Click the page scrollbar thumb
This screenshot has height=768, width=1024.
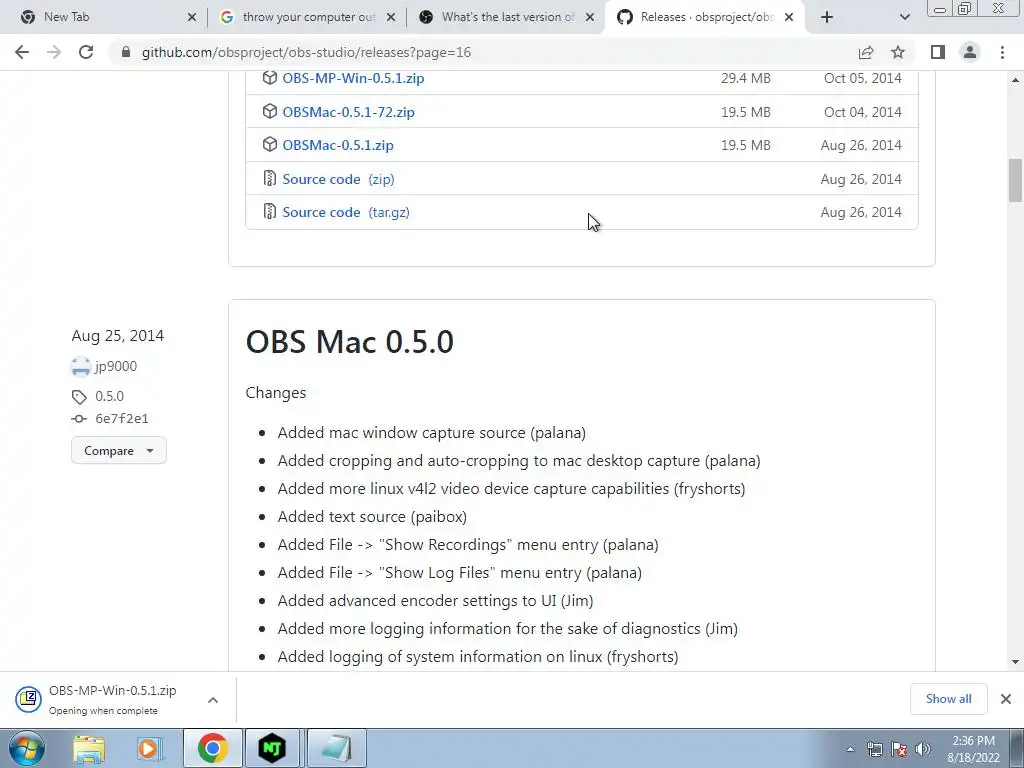click(x=1015, y=180)
